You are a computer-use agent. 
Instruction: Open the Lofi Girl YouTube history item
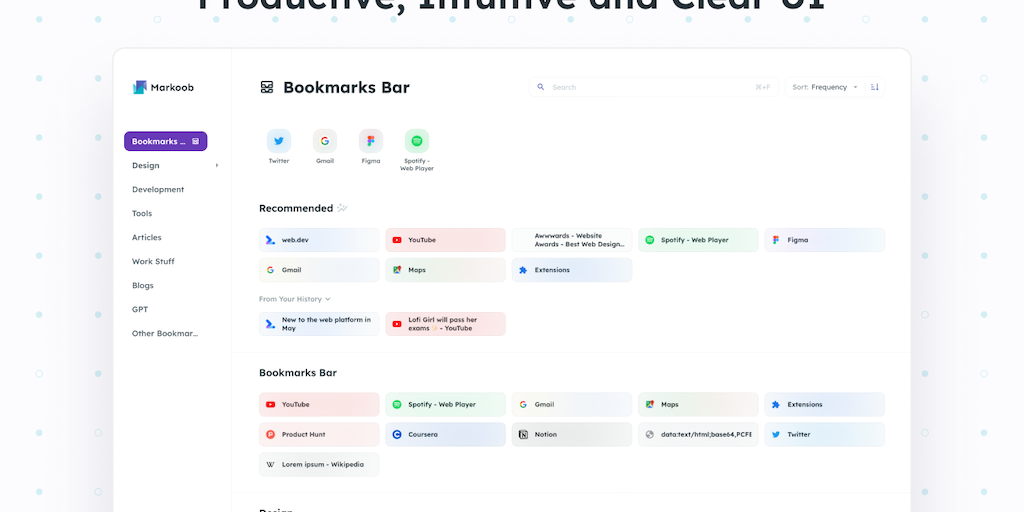pos(445,324)
